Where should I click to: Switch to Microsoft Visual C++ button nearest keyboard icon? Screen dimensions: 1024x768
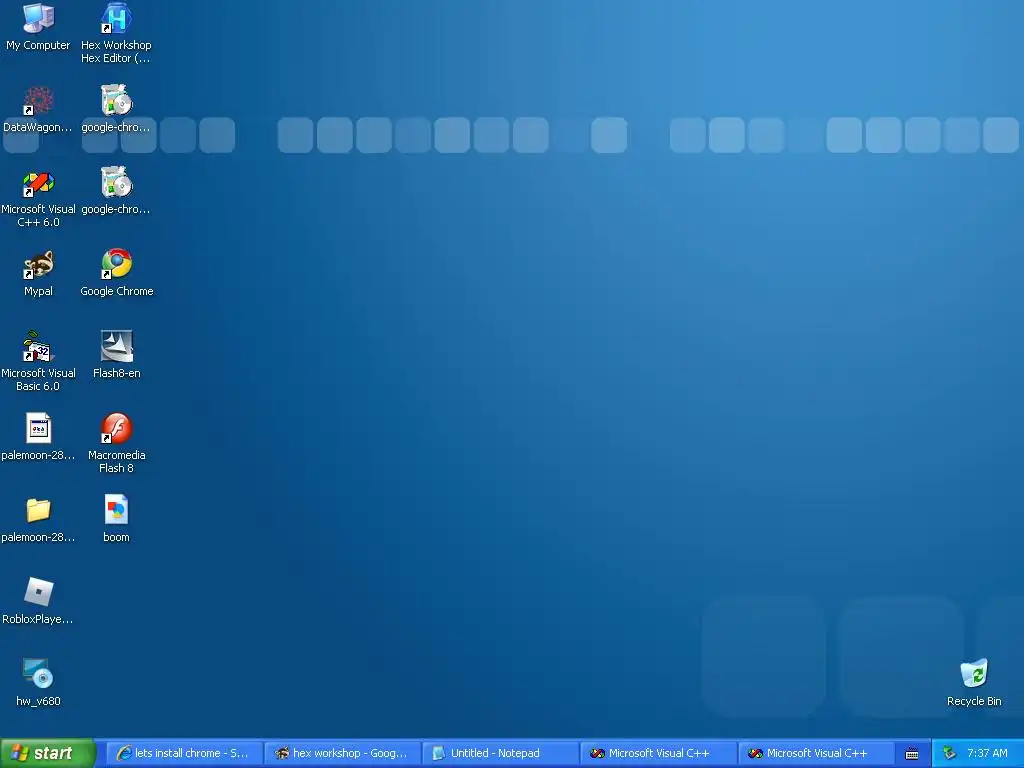816,753
